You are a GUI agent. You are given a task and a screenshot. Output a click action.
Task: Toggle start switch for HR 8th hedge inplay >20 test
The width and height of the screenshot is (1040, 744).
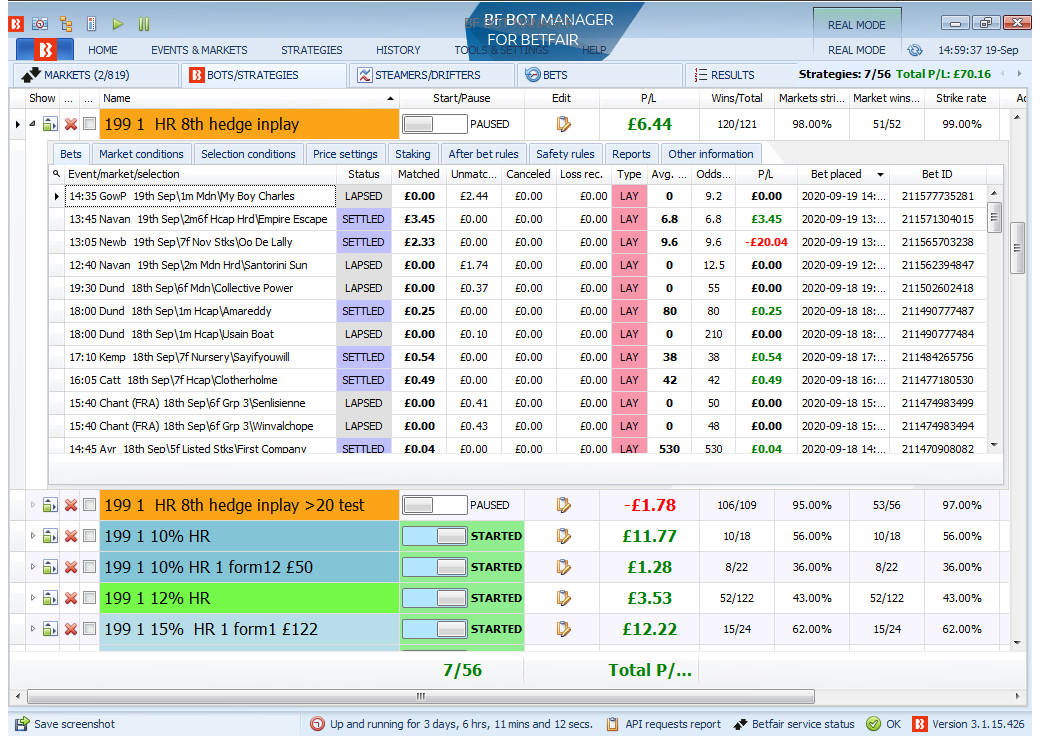point(434,505)
